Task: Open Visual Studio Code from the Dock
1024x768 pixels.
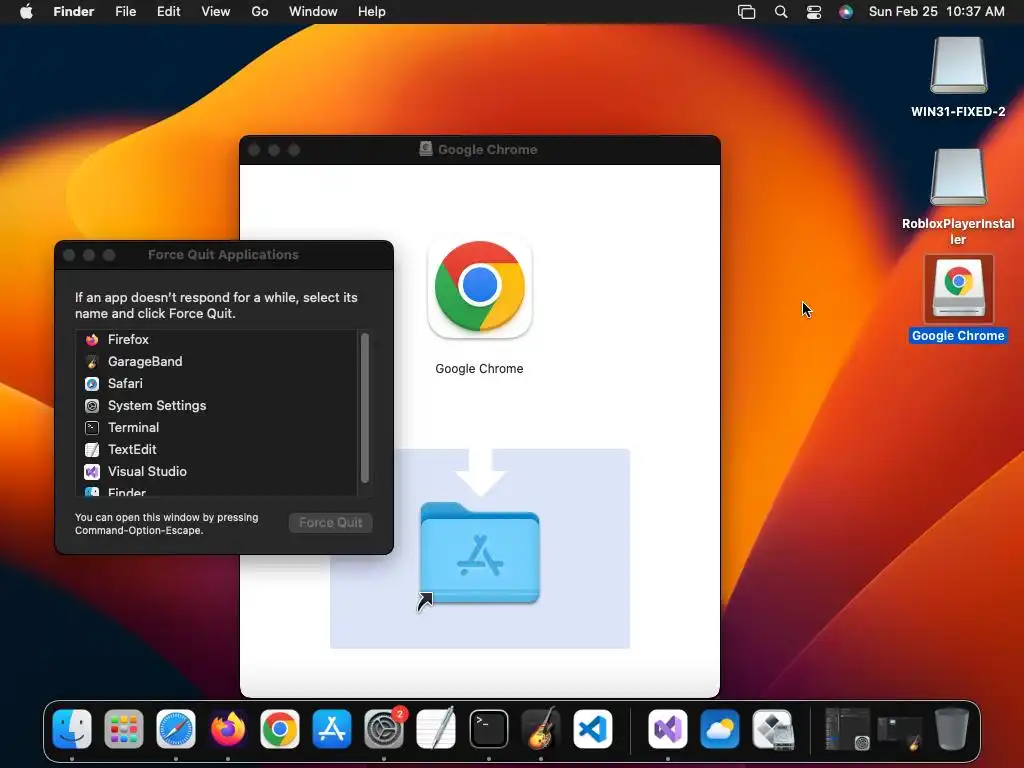Action: (x=593, y=728)
